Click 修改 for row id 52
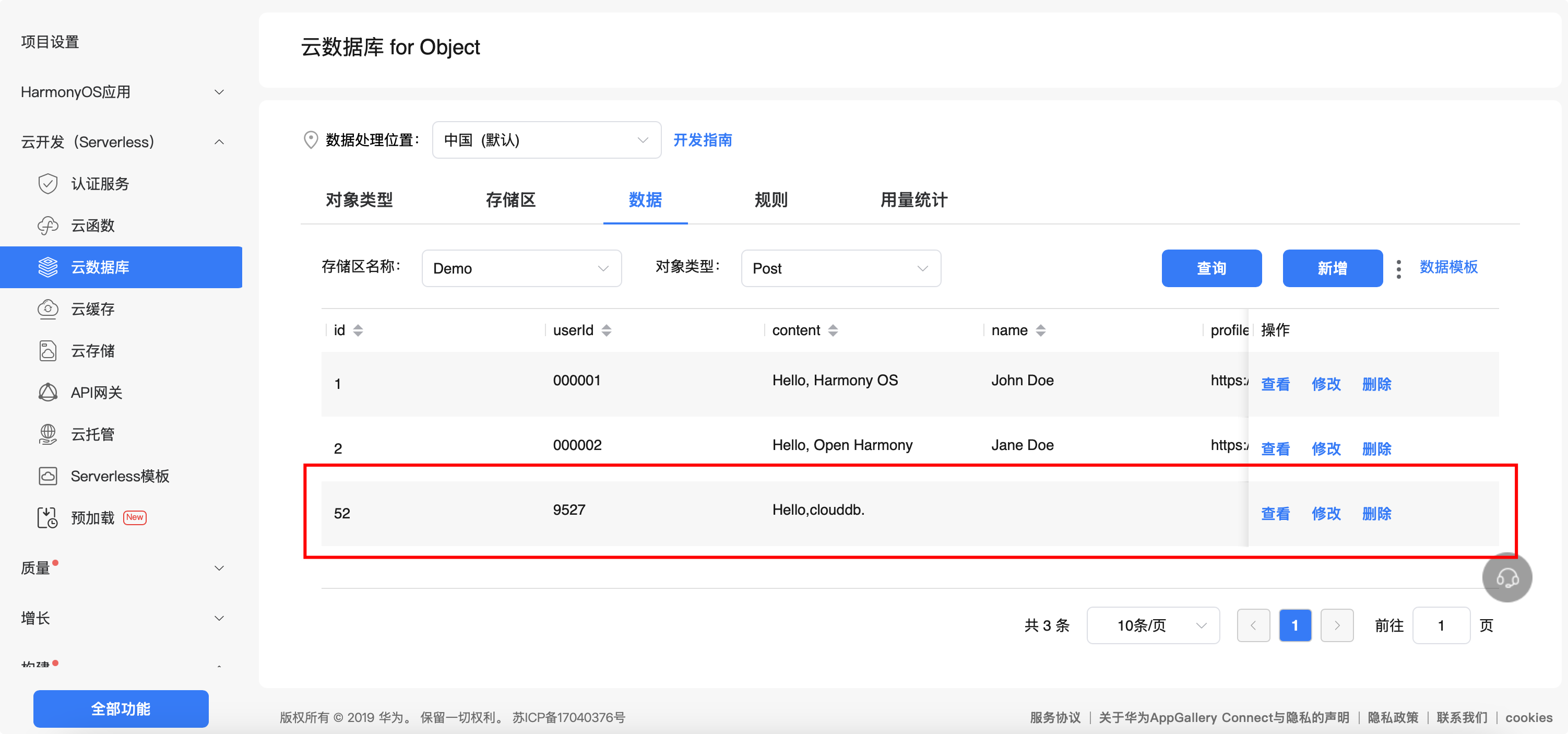 1326,514
